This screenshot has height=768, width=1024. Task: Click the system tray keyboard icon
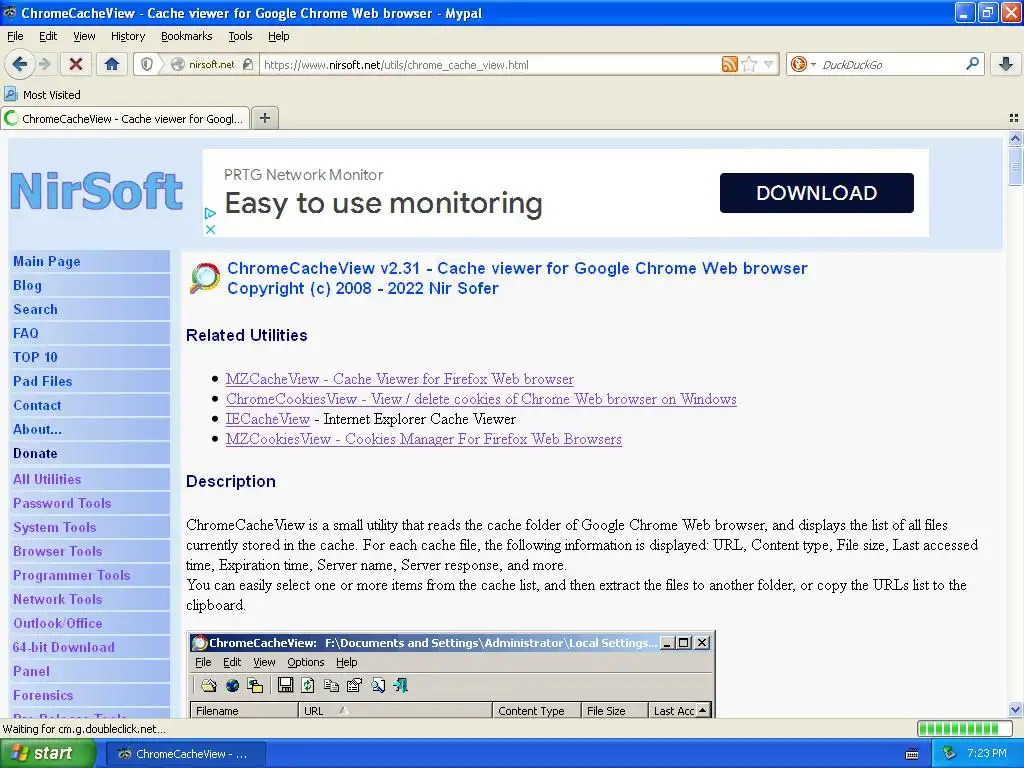pos(912,754)
